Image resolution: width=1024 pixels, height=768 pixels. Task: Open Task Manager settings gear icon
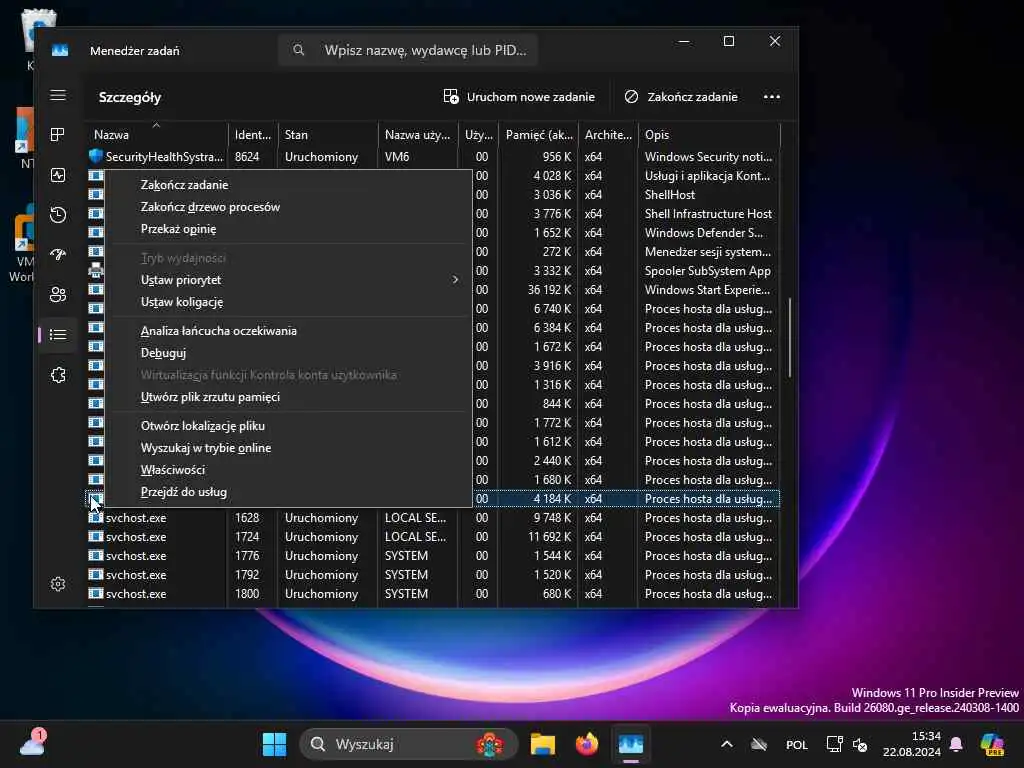click(57, 584)
